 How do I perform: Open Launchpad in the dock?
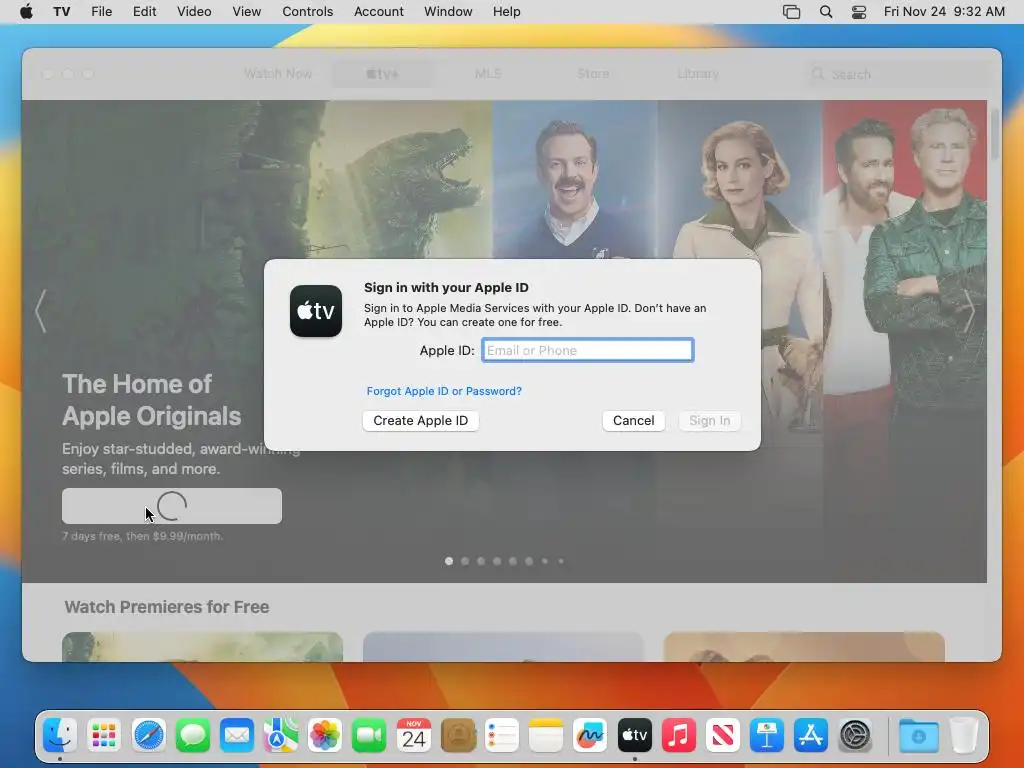click(x=104, y=735)
